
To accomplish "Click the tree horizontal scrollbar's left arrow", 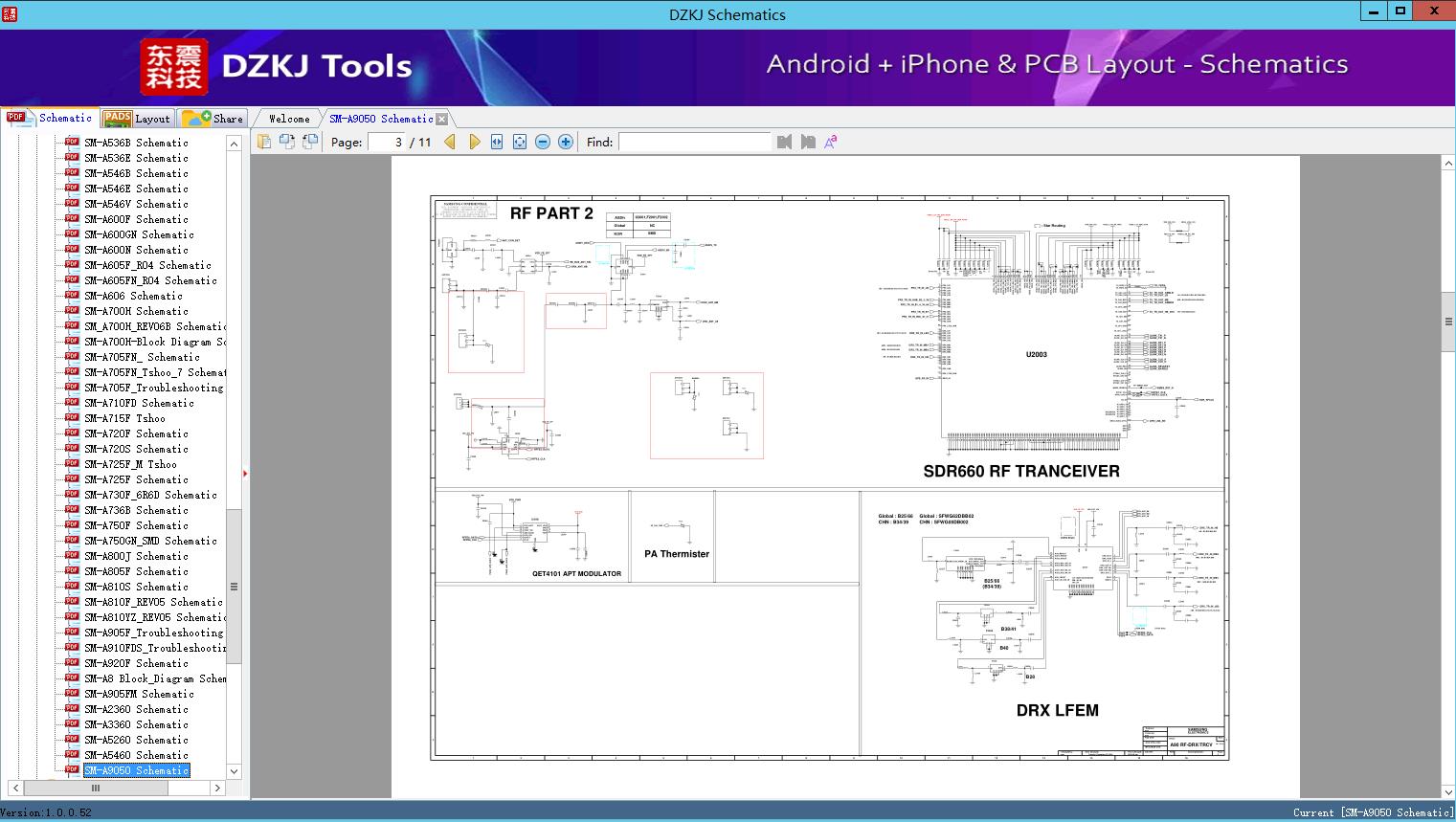I will (x=16, y=788).
